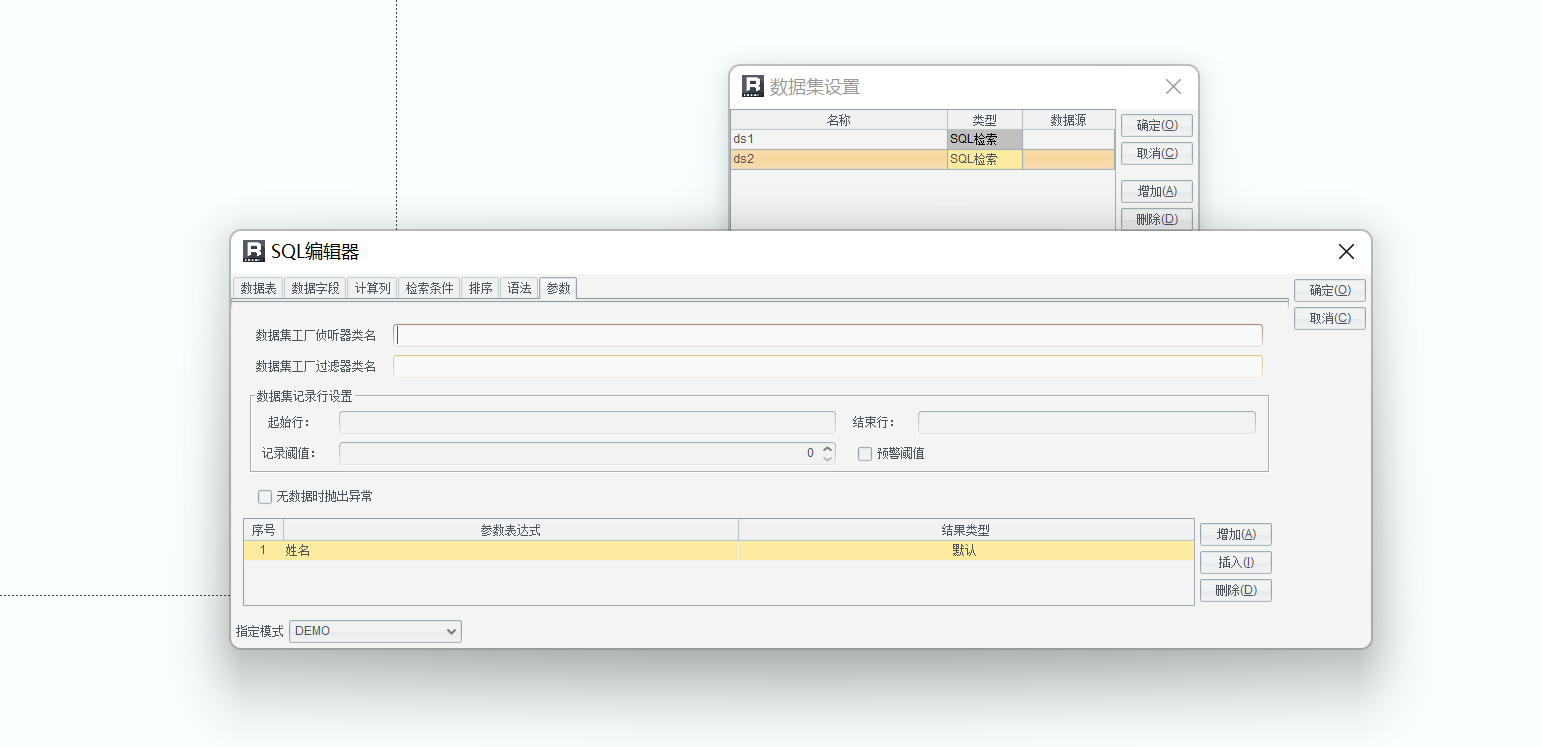Screen dimensions: 1542x747
Task: Click the 数据集工厂过滤器类名 input field
Action: point(828,366)
